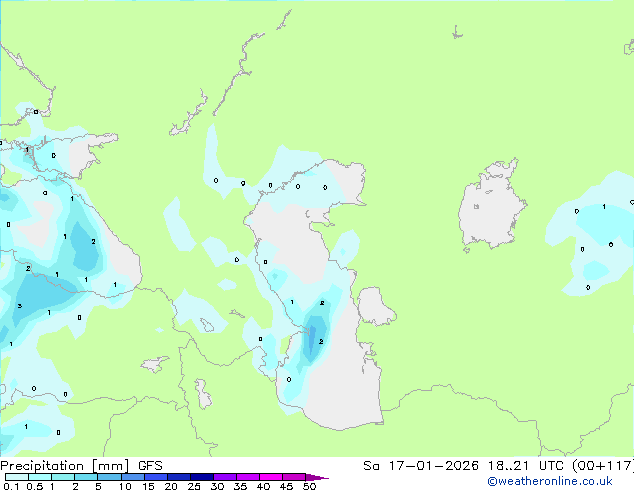Click the 15–20 mm legend color box

156,477
